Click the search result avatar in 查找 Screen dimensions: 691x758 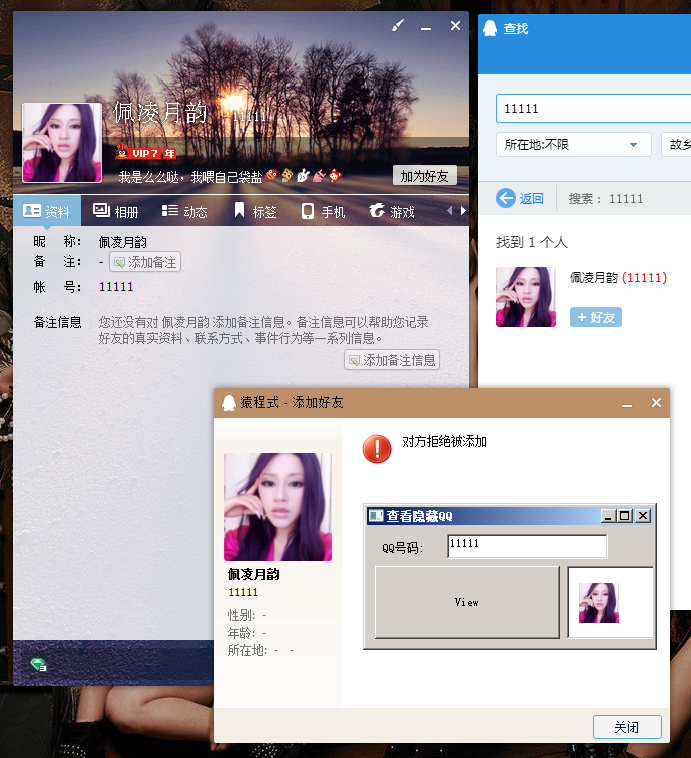526,297
